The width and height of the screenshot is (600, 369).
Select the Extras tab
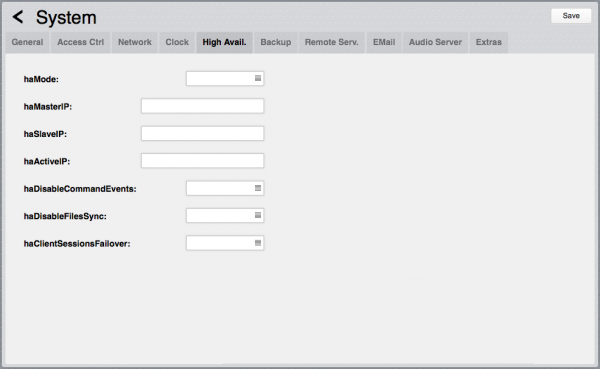pyautogui.click(x=489, y=42)
